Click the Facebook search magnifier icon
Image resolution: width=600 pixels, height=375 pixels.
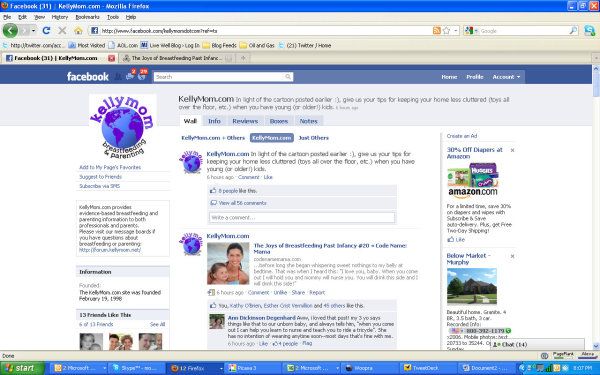288,77
